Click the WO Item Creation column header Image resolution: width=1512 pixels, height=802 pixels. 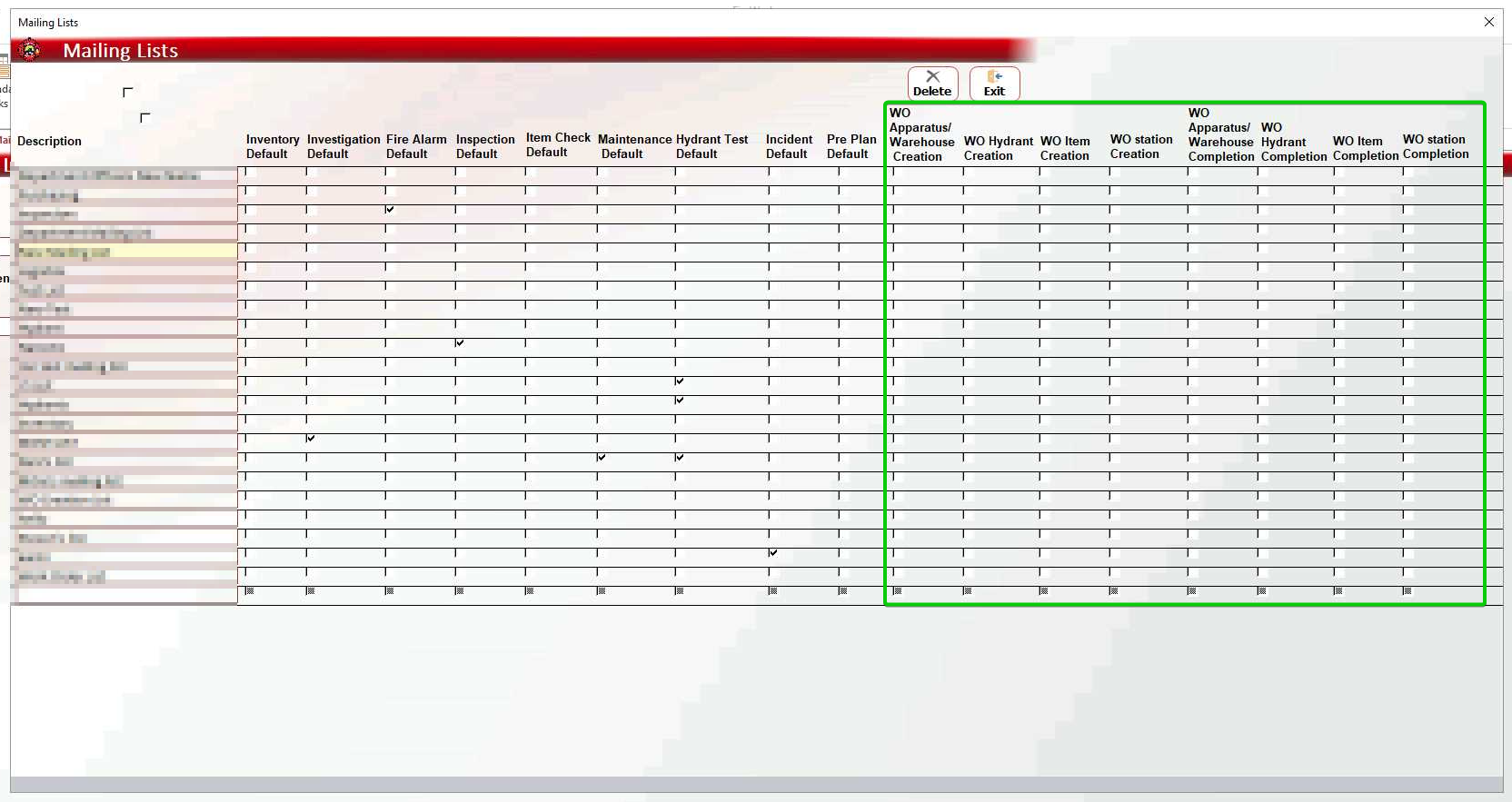coord(1065,148)
